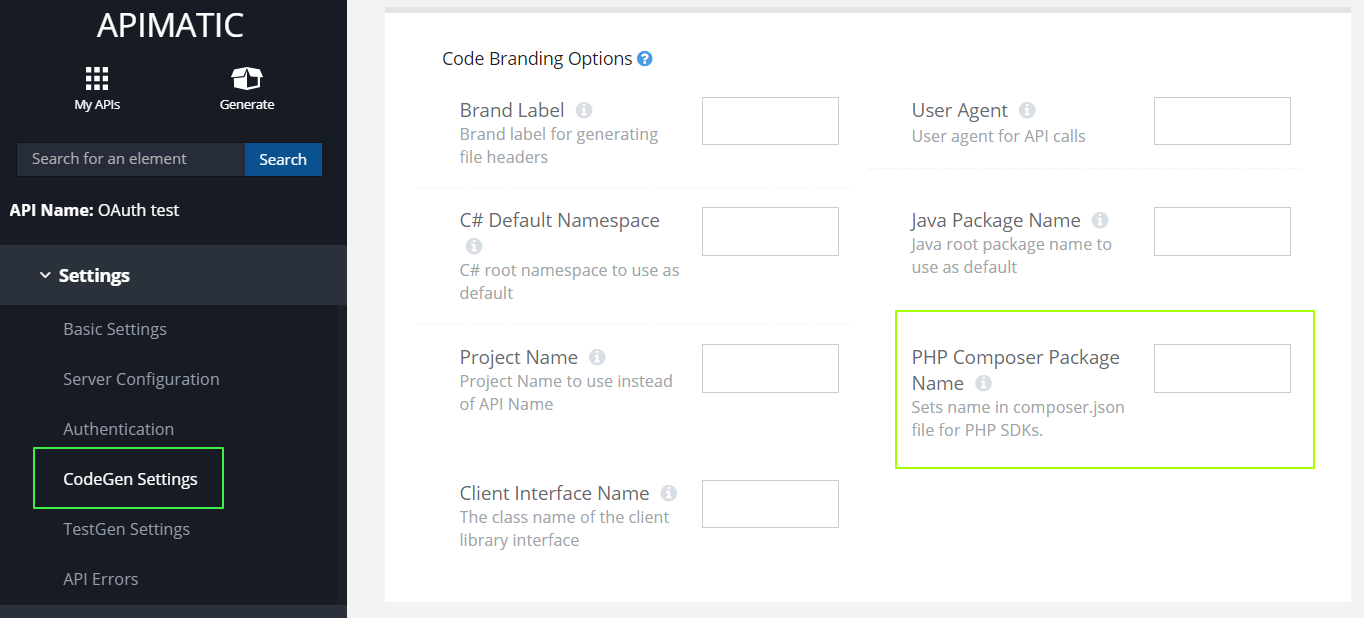This screenshot has width=1364, height=618.
Task: Show info for User Agent
Action: pos(1027,110)
